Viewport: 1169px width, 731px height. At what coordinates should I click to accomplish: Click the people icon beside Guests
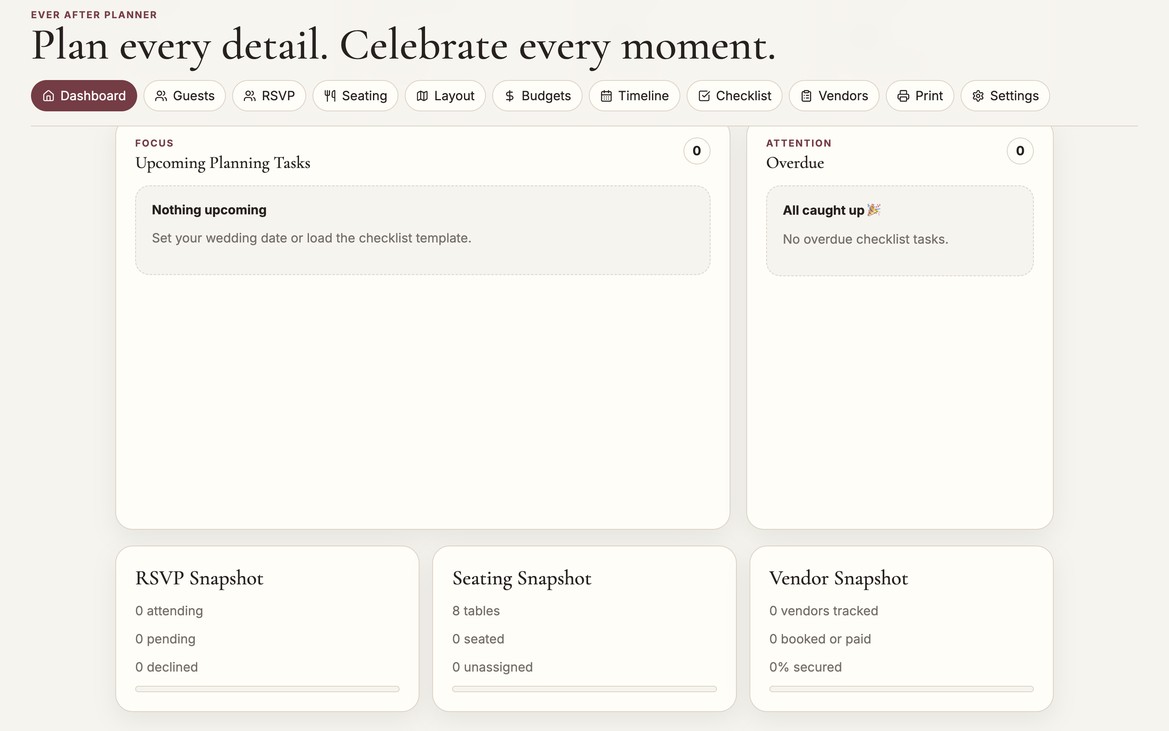coord(161,96)
